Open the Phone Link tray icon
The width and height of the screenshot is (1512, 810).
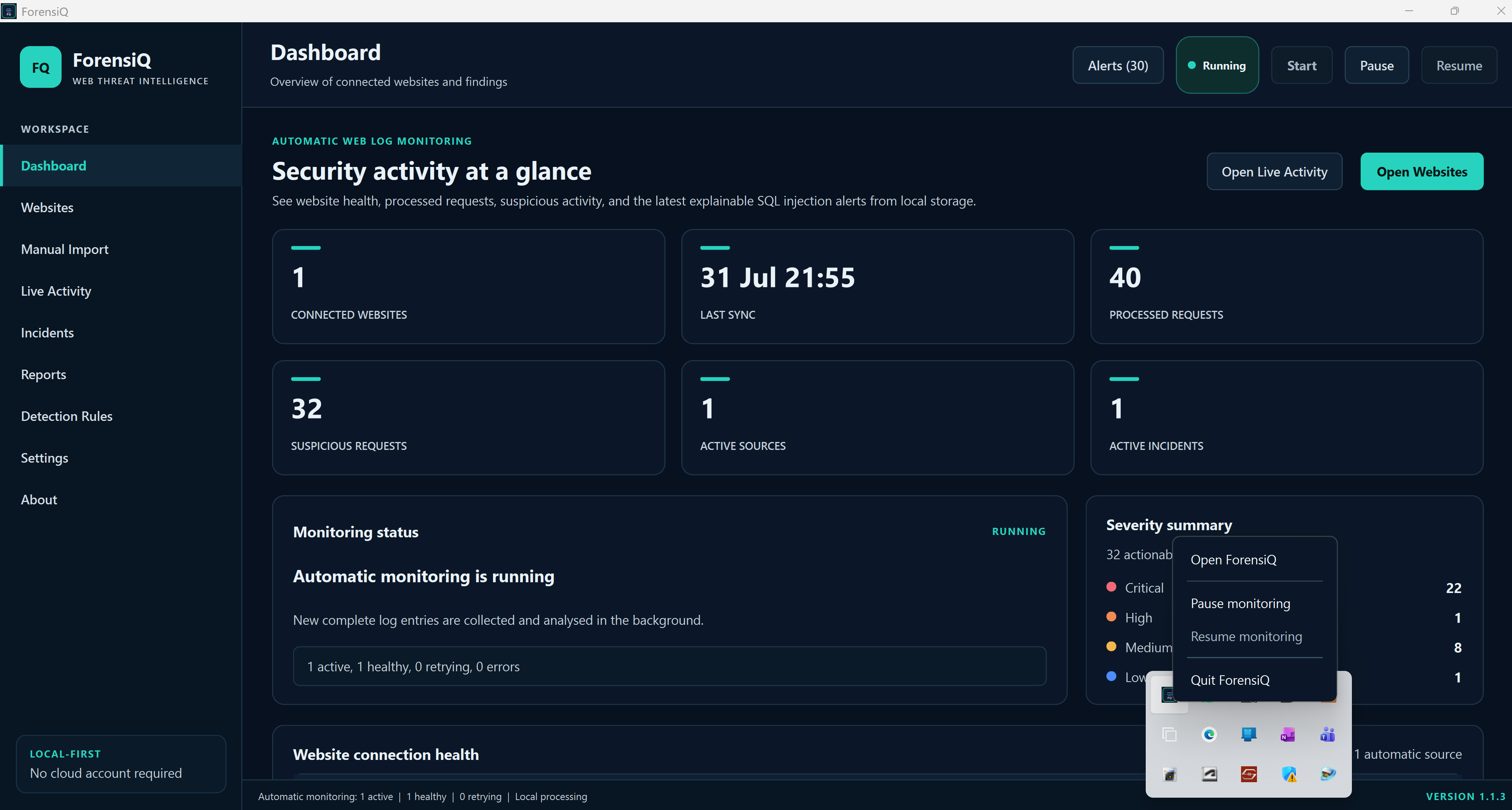(1249, 735)
